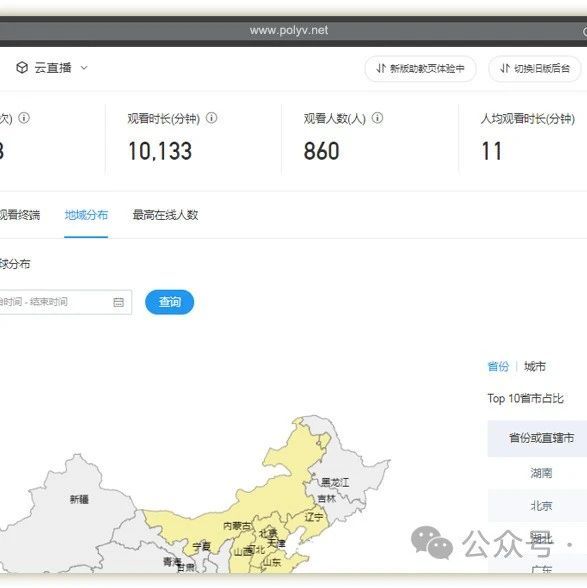Click the blue 查询 button
Screen dimensions: 587x588
pos(170,302)
